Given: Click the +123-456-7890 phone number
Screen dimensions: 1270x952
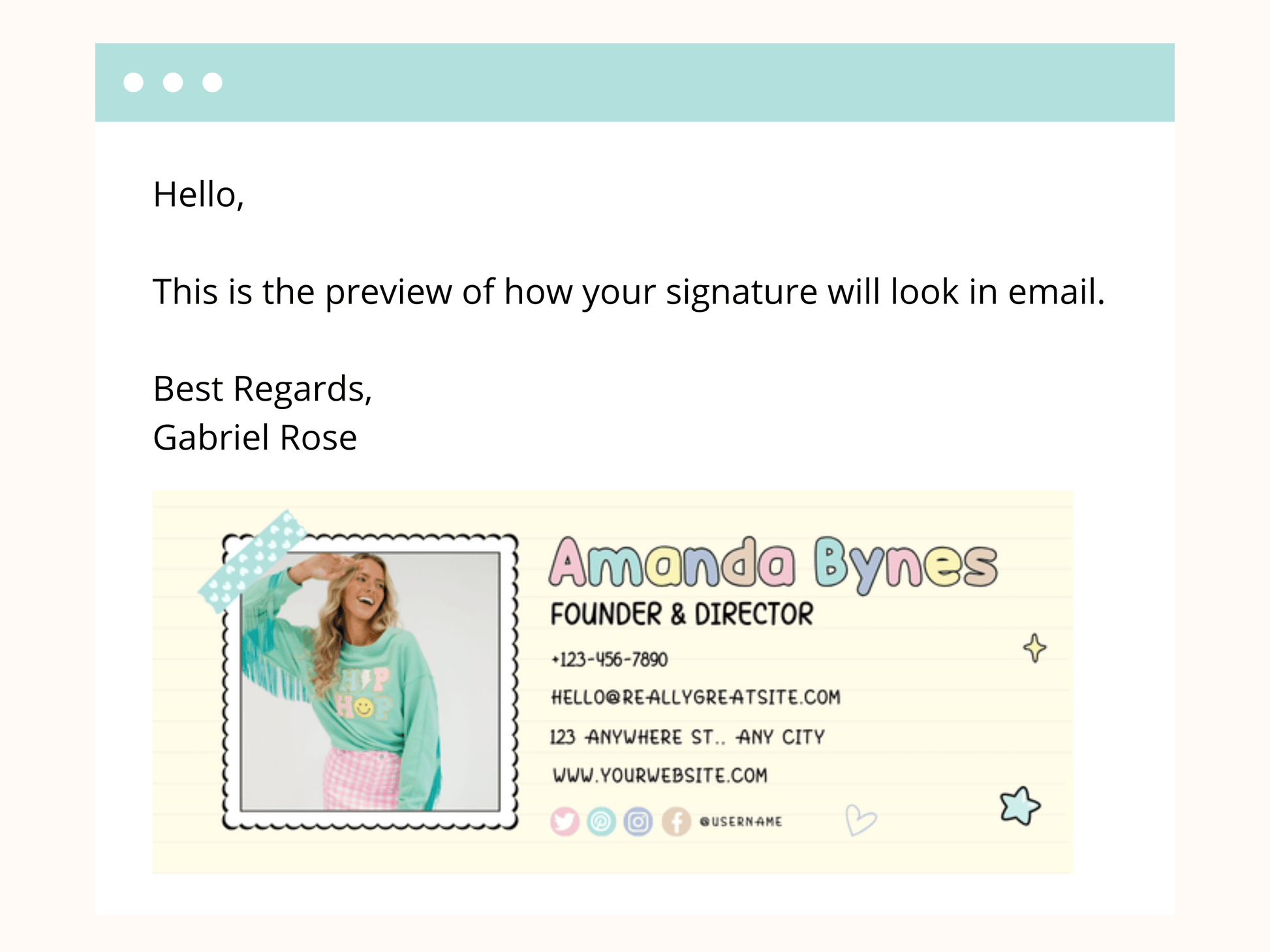Looking at the screenshot, I should click(610, 660).
